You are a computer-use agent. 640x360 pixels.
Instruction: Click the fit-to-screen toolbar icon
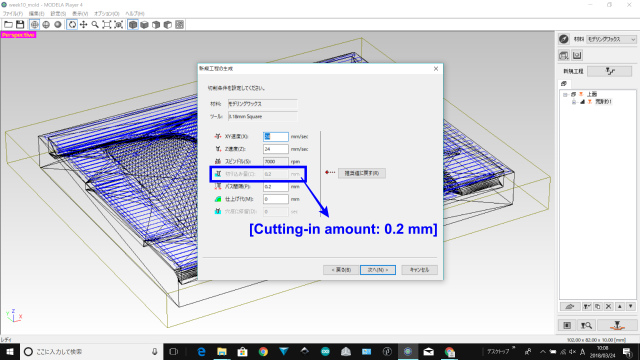pyautogui.click(x=107, y=25)
